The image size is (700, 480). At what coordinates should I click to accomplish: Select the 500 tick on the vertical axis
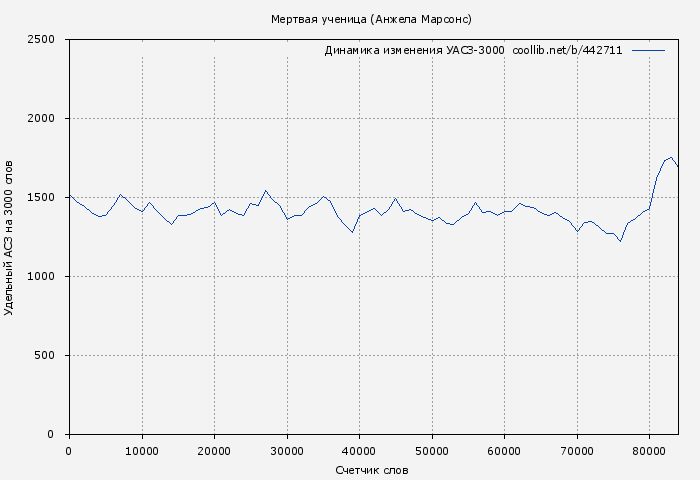[x=51, y=356]
